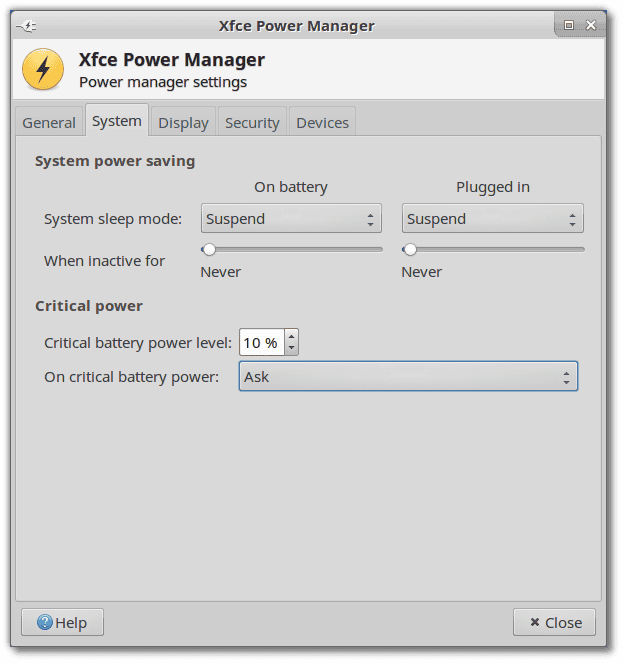This screenshot has width=623, height=663.
Task: Click the Plugged in column heading
Action: (493, 187)
